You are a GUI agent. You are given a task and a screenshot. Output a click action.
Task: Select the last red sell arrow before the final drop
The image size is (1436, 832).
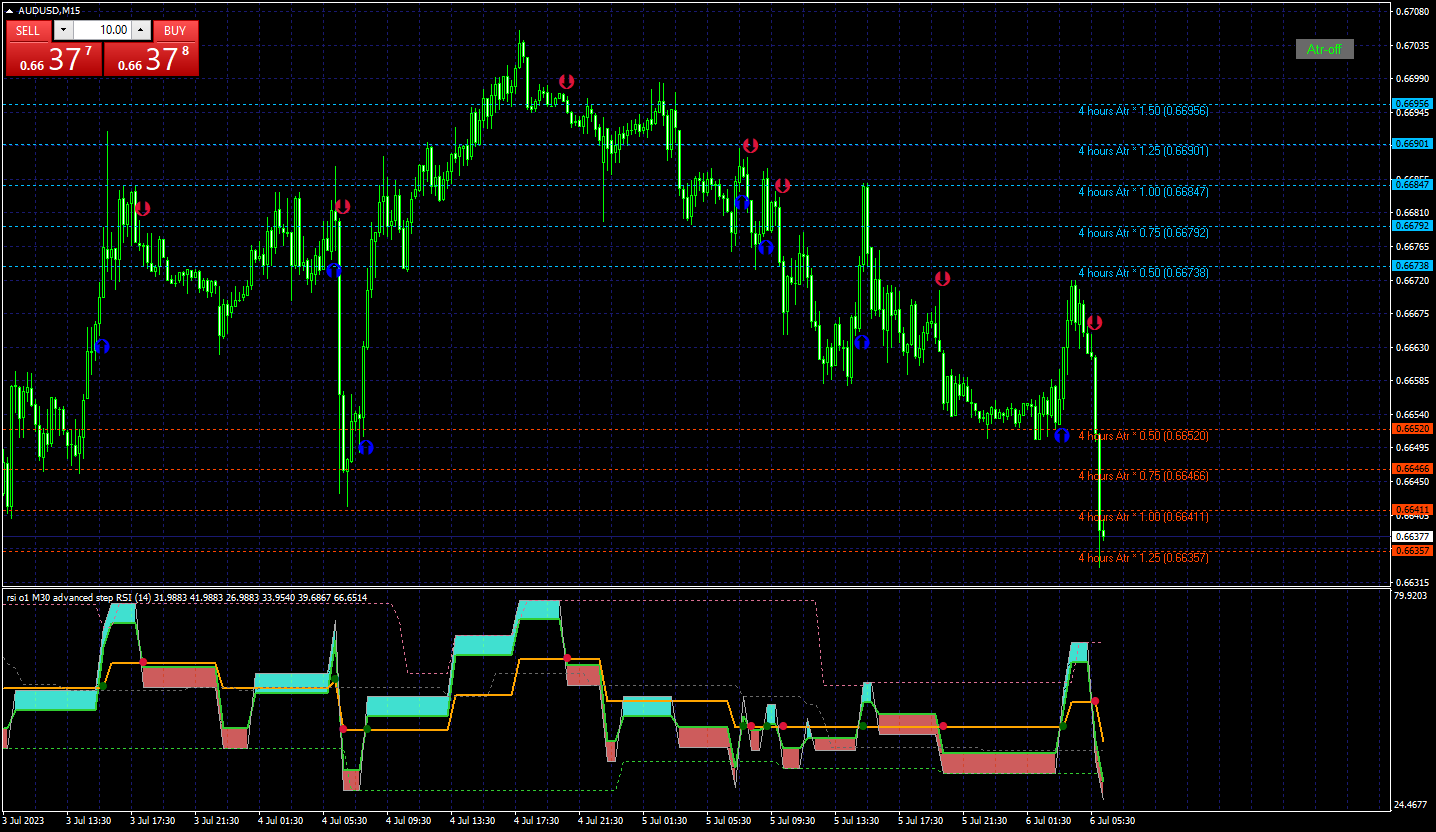(x=1094, y=322)
